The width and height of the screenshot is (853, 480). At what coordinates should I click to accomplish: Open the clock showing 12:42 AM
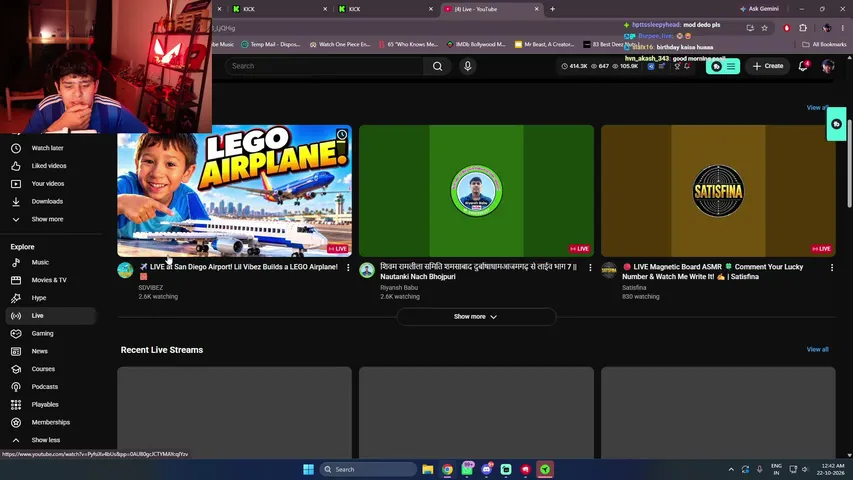pyautogui.click(x=833, y=469)
